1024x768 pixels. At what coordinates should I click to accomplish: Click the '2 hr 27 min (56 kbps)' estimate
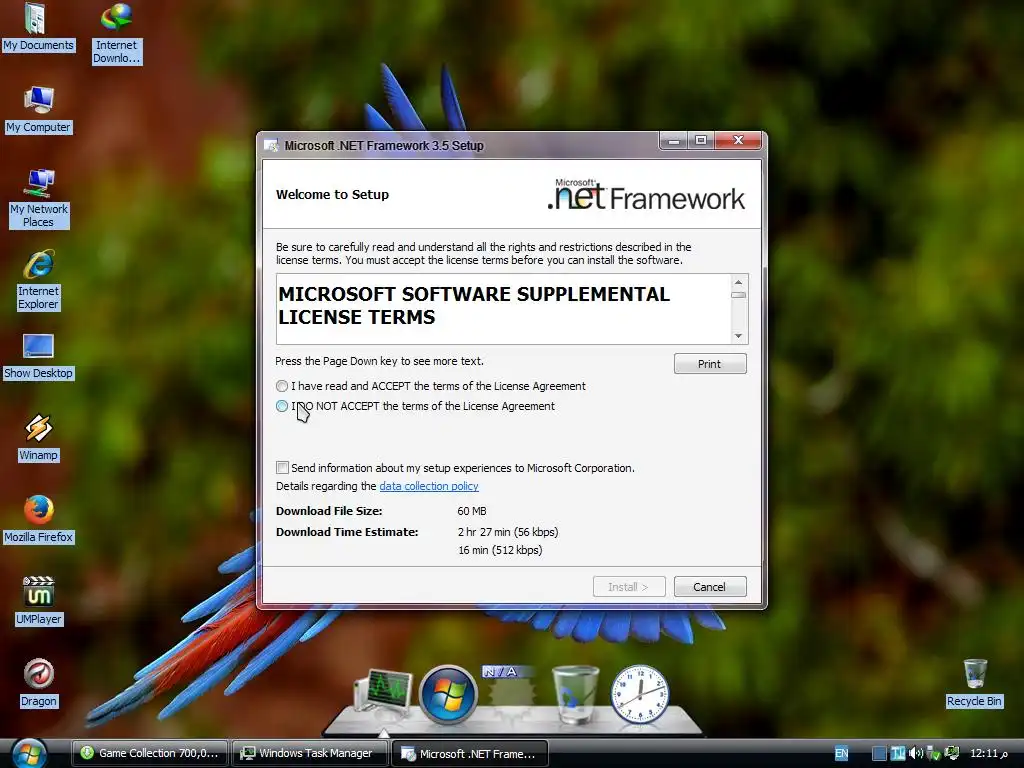[508, 532]
